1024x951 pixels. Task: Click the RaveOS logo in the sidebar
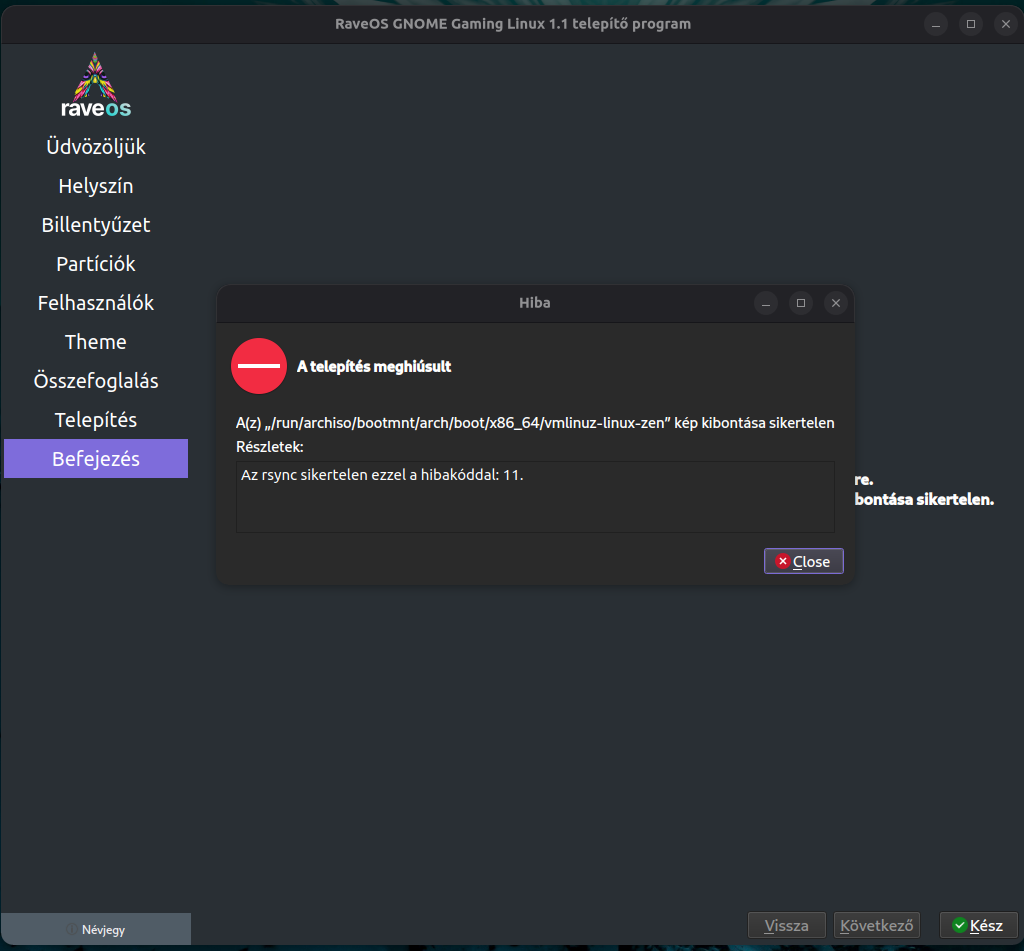96,85
